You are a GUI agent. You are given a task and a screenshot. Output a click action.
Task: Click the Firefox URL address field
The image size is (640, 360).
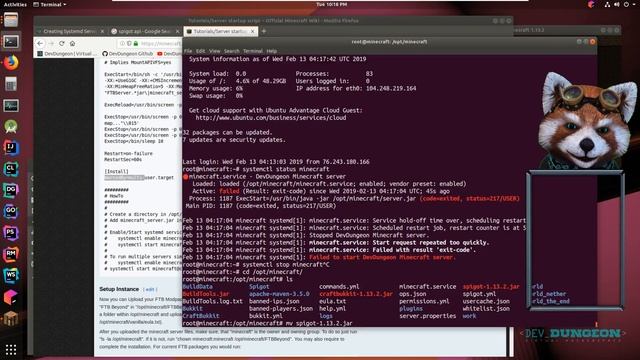[x=160, y=43]
